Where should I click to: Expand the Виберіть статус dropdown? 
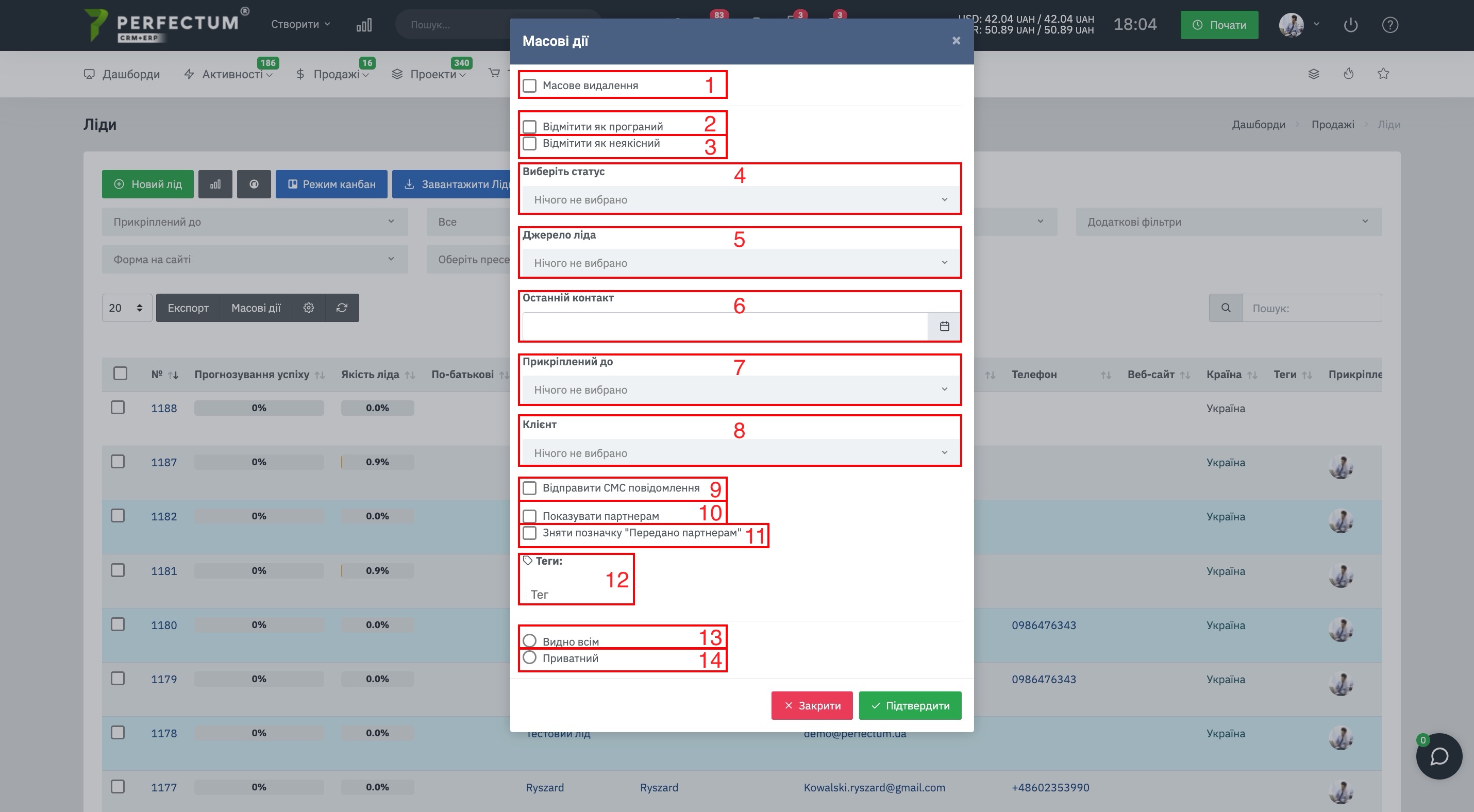pos(741,199)
